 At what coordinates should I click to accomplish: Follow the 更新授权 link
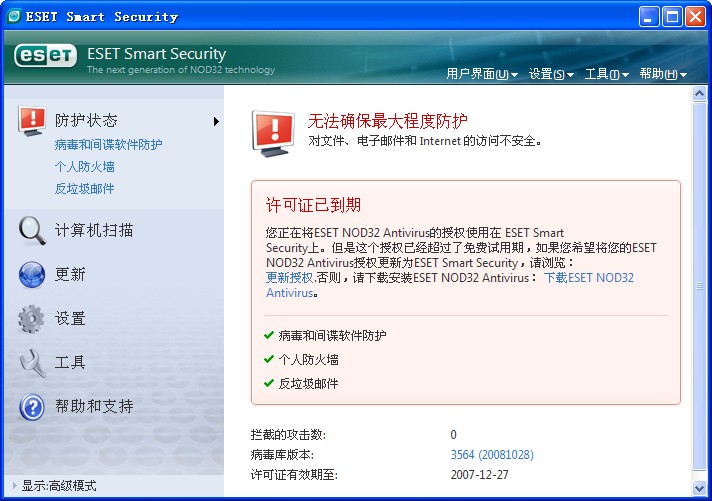(289, 278)
